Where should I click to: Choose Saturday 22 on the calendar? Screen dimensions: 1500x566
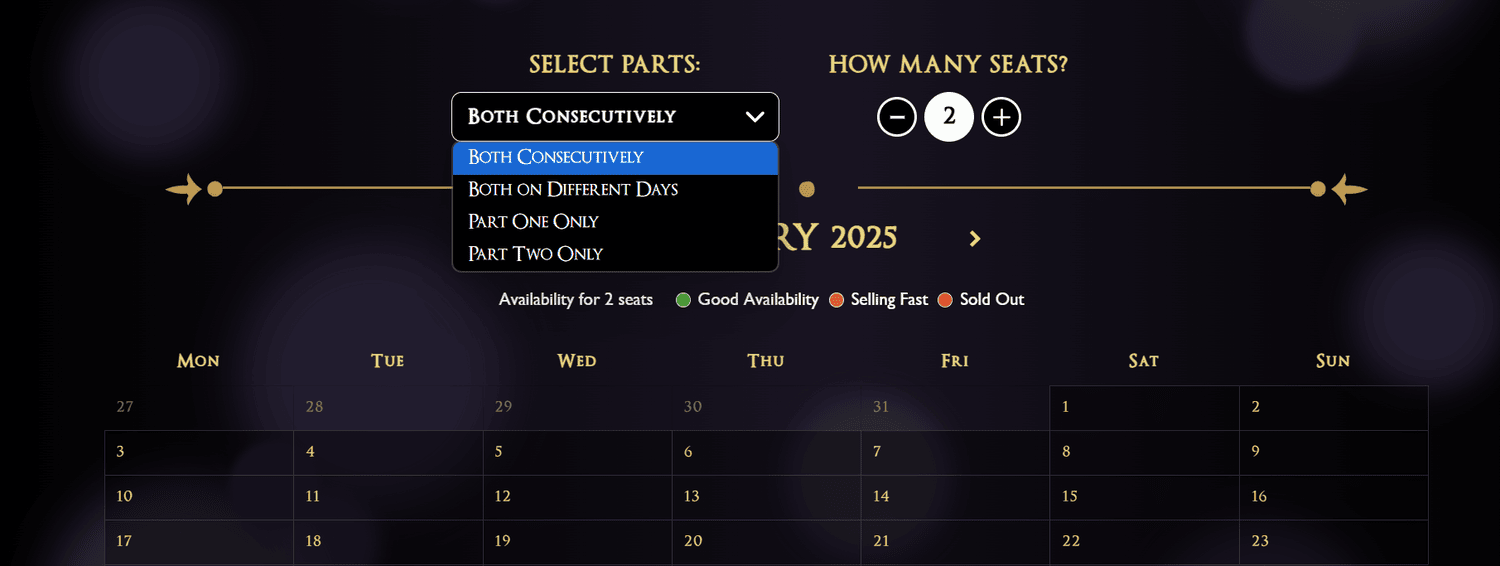pyautogui.click(x=1144, y=542)
